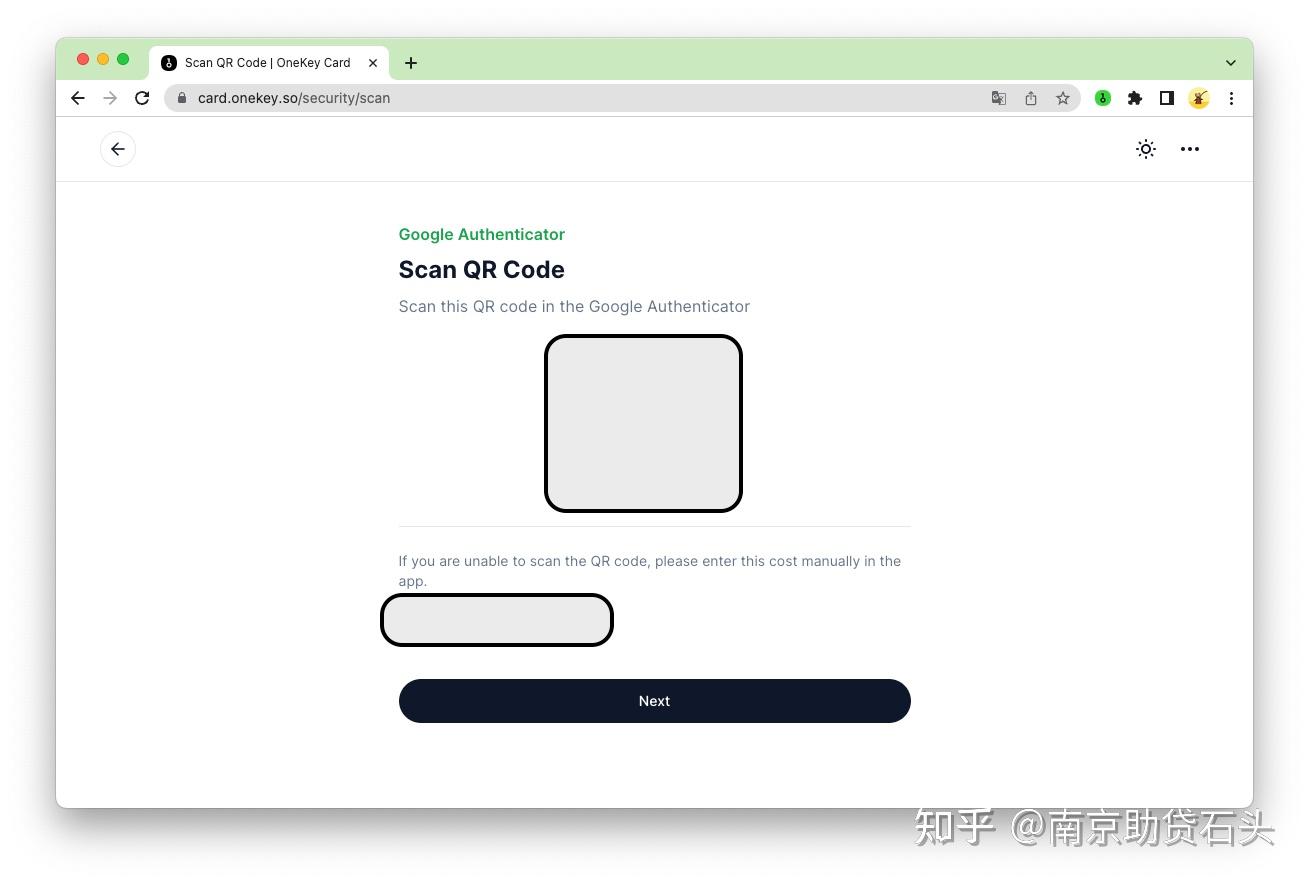
Task: Open the Chrome profile avatar
Action: pyautogui.click(x=1199, y=98)
